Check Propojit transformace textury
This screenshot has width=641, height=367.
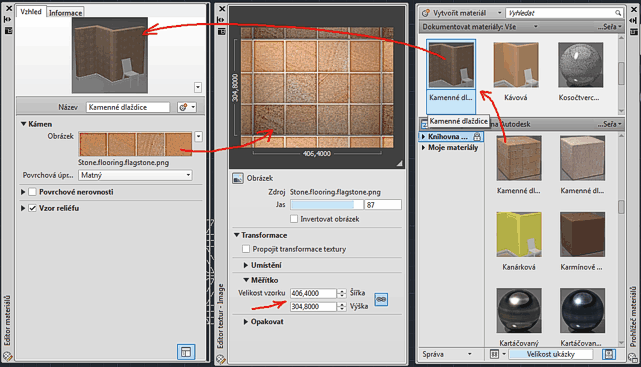pos(246,249)
